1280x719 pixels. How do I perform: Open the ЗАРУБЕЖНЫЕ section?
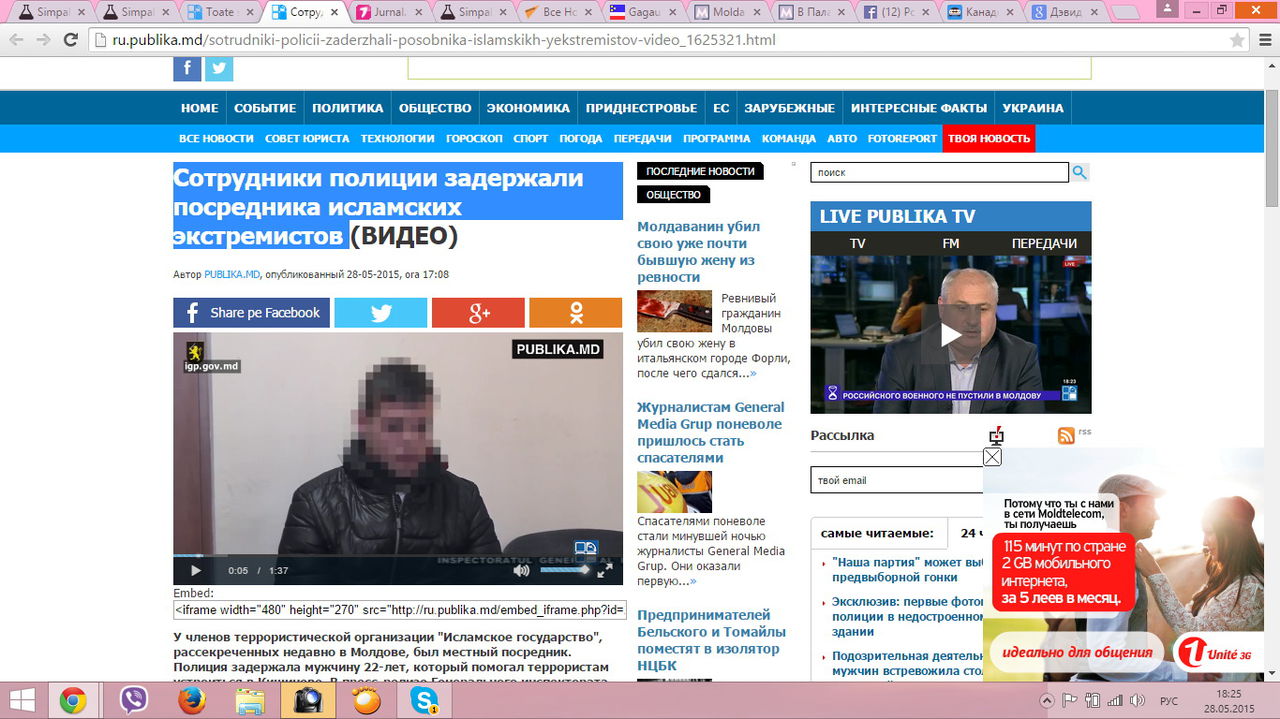pyautogui.click(x=789, y=108)
